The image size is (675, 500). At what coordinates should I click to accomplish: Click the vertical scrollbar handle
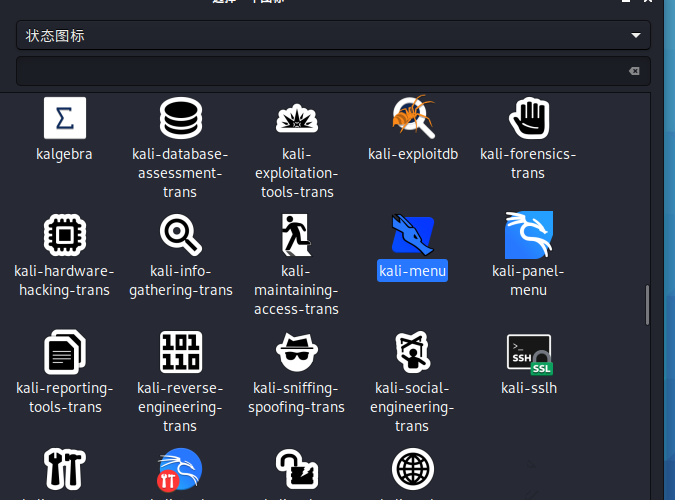click(647, 305)
